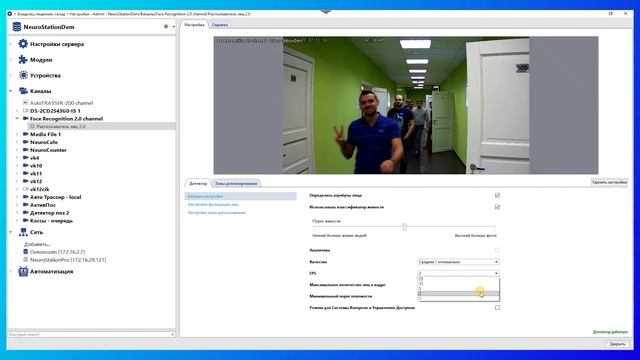
Task: Expand the DS-2CD2543G0-IS 1 channel node
Action: [x=18, y=111]
